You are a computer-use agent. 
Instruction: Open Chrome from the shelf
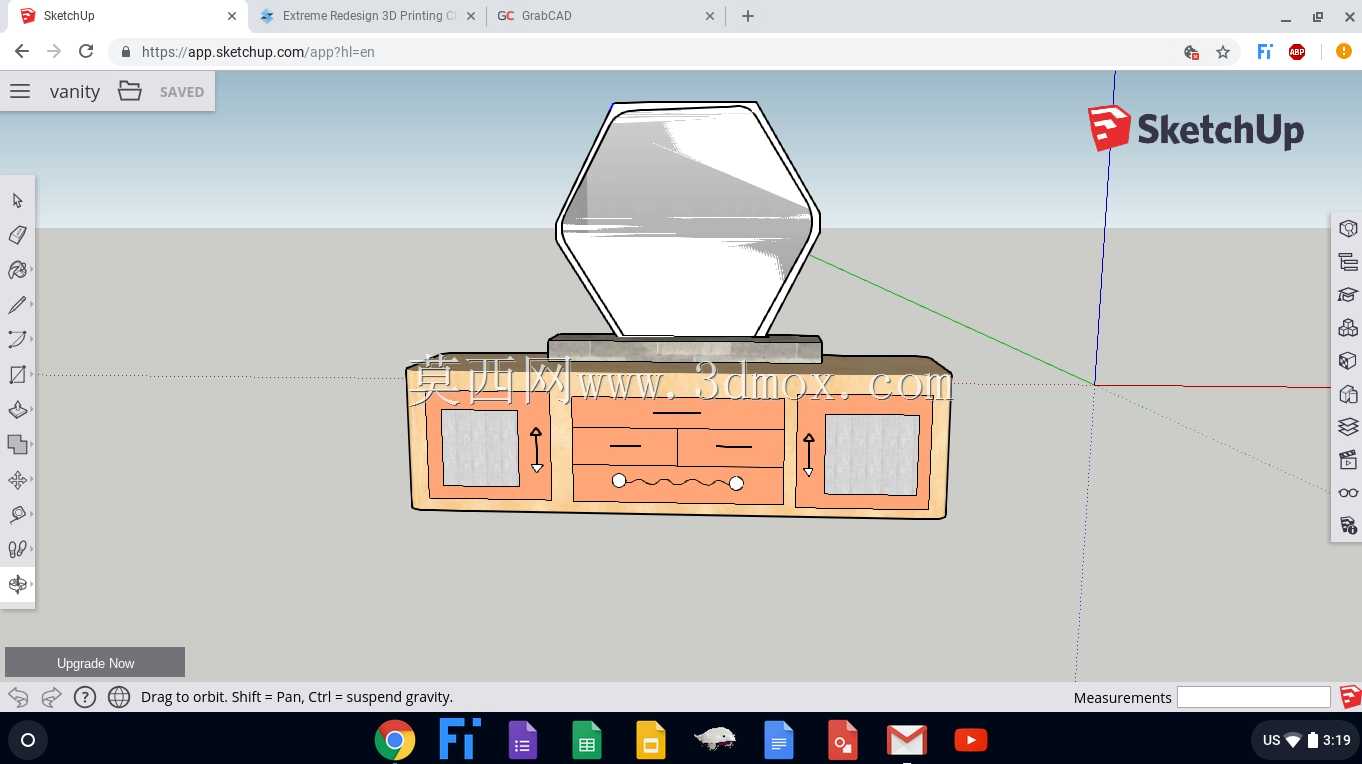point(395,740)
